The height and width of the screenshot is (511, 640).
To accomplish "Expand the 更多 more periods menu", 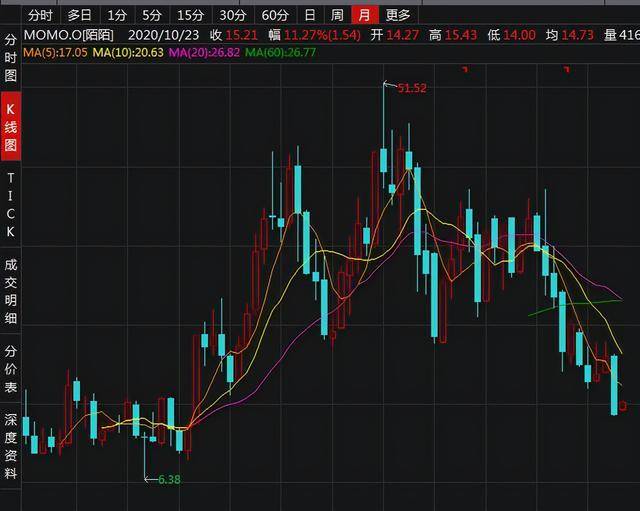I will 398,15.
